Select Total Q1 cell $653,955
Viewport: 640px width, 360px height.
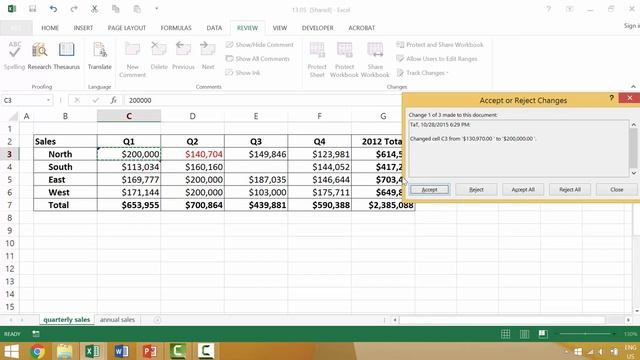[129, 205]
